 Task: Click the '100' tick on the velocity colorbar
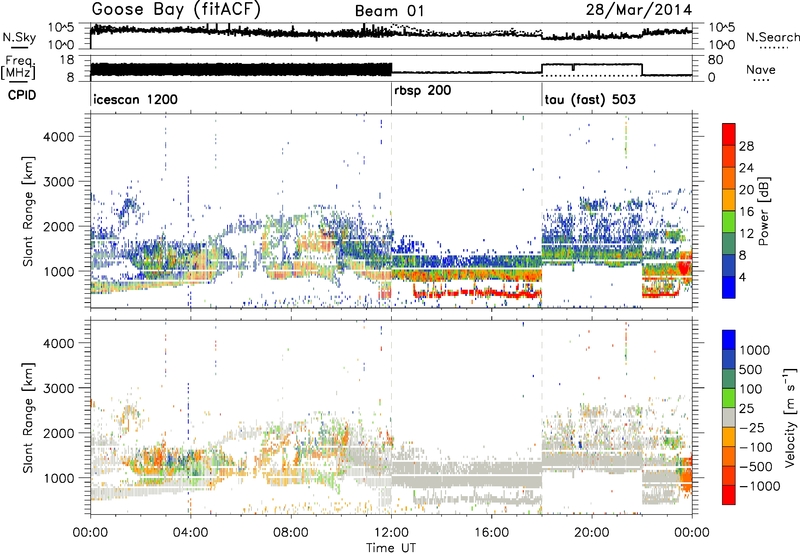click(x=751, y=389)
